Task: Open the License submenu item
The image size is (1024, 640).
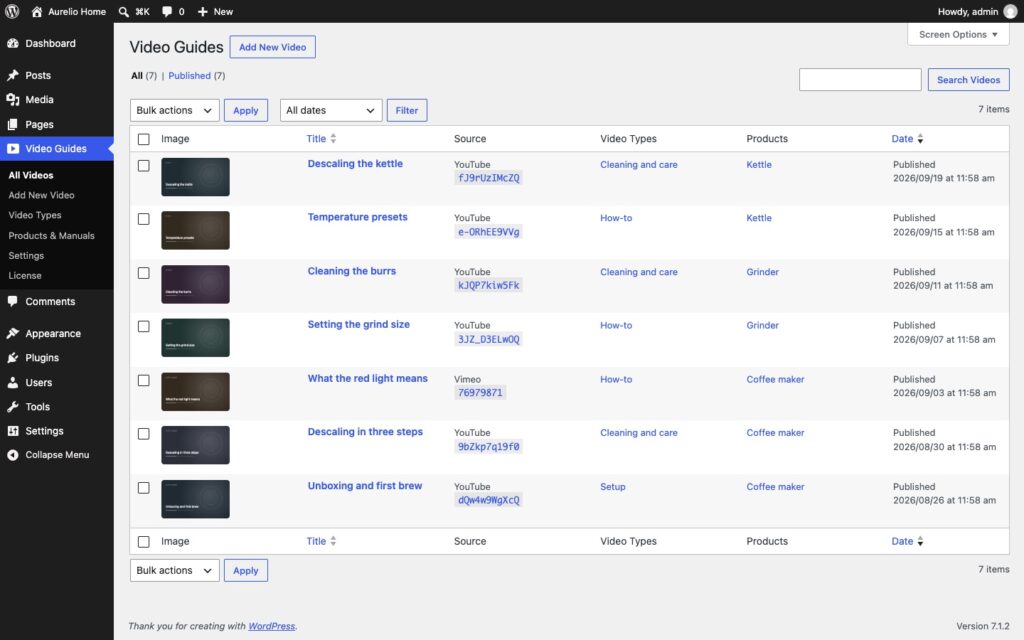Action: [x=25, y=275]
